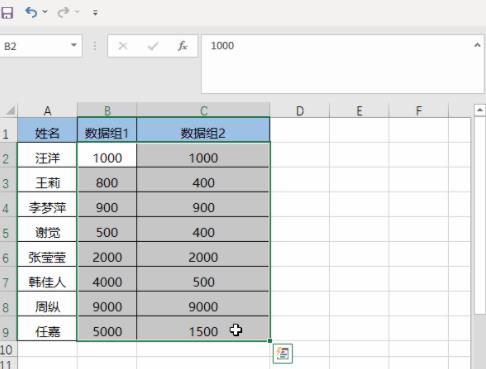Click the Save icon in quick access toolbar
The height and width of the screenshot is (369, 486).
(7, 13)
